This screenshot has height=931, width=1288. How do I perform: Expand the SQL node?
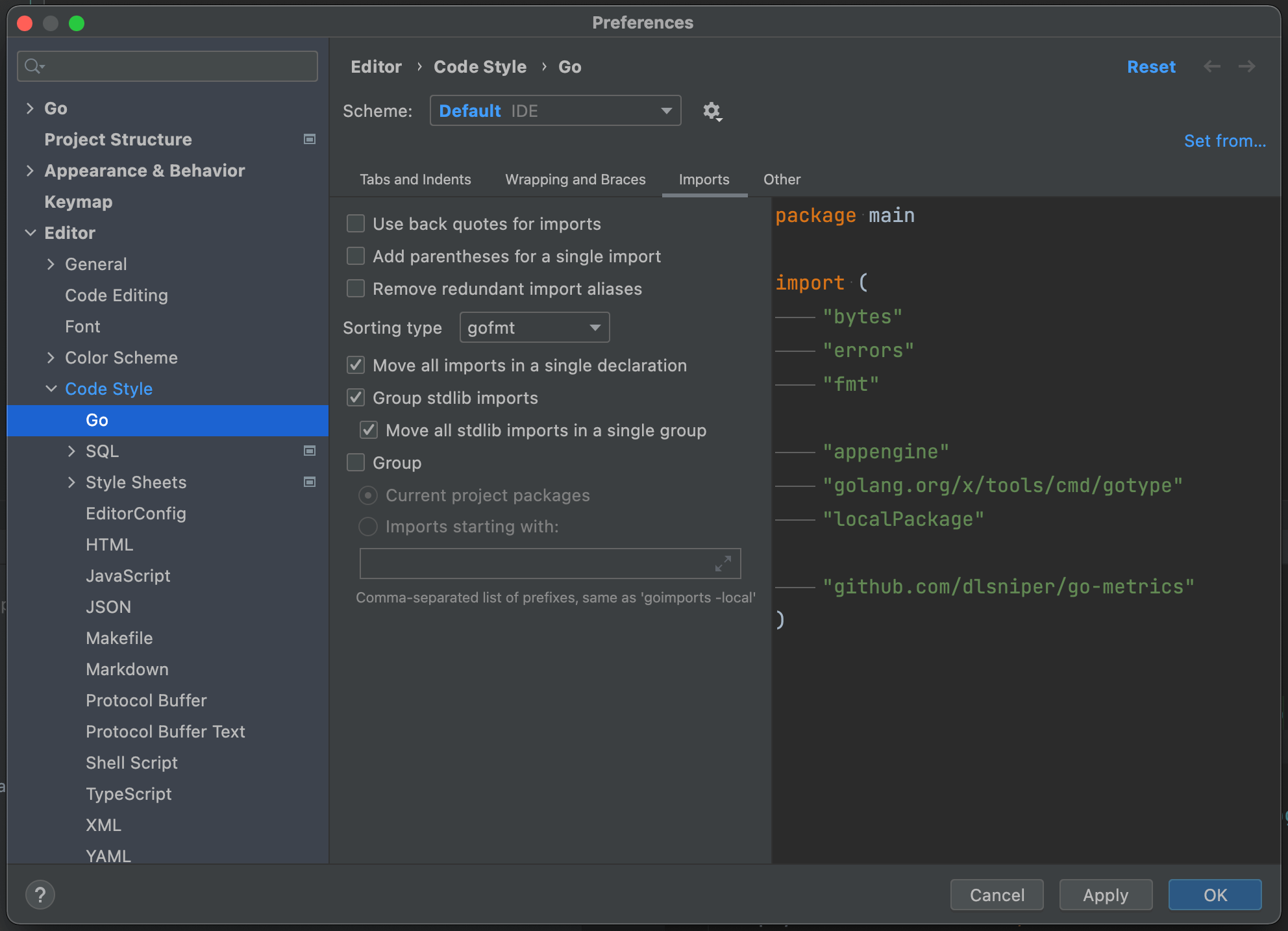pyautogui.click(x=71, y=451)
